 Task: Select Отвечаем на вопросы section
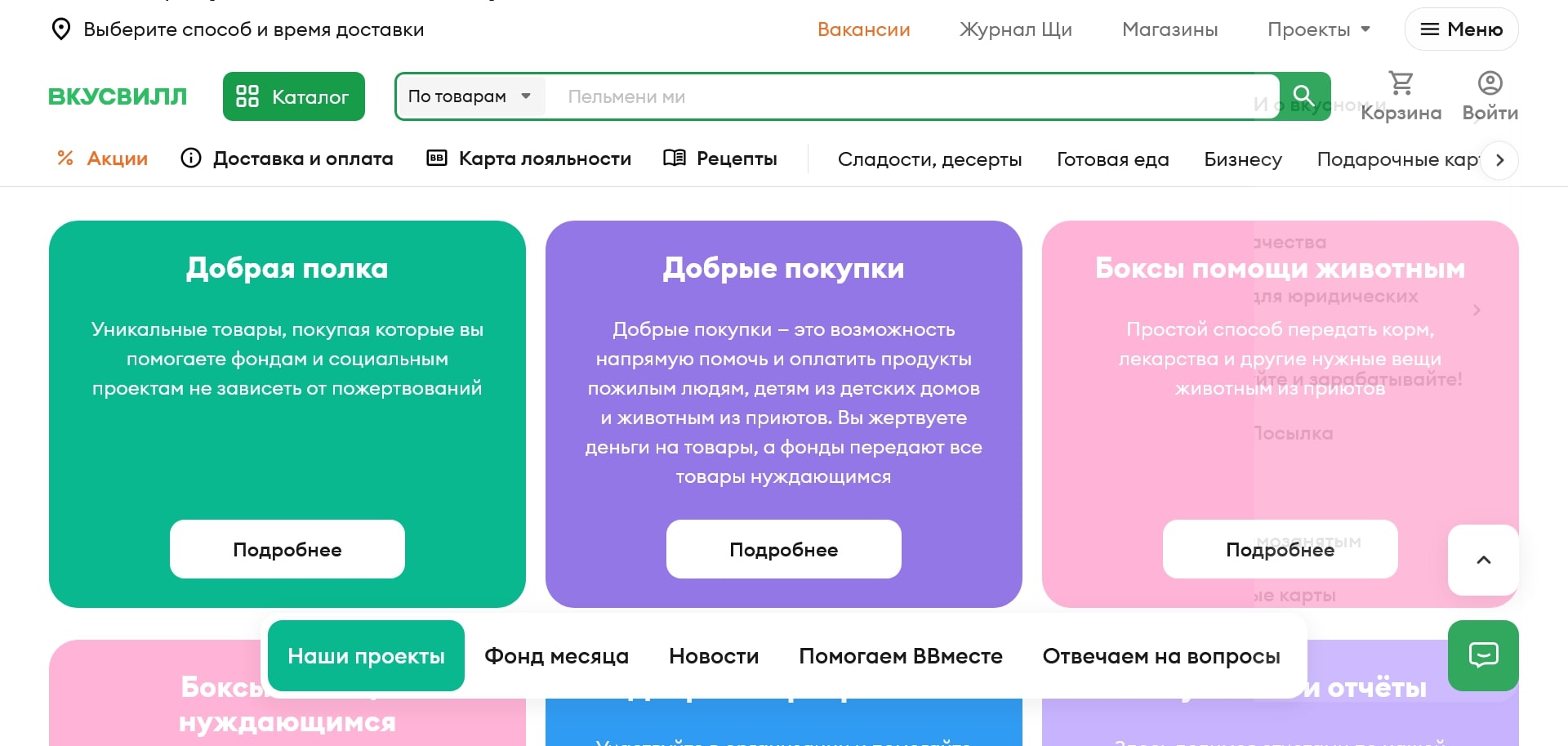coord(1161,655)
